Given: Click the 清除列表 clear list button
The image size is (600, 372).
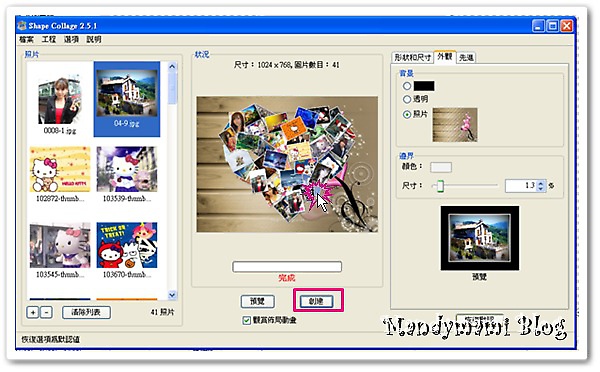Looking at the screenshot, I should (86, 312).
